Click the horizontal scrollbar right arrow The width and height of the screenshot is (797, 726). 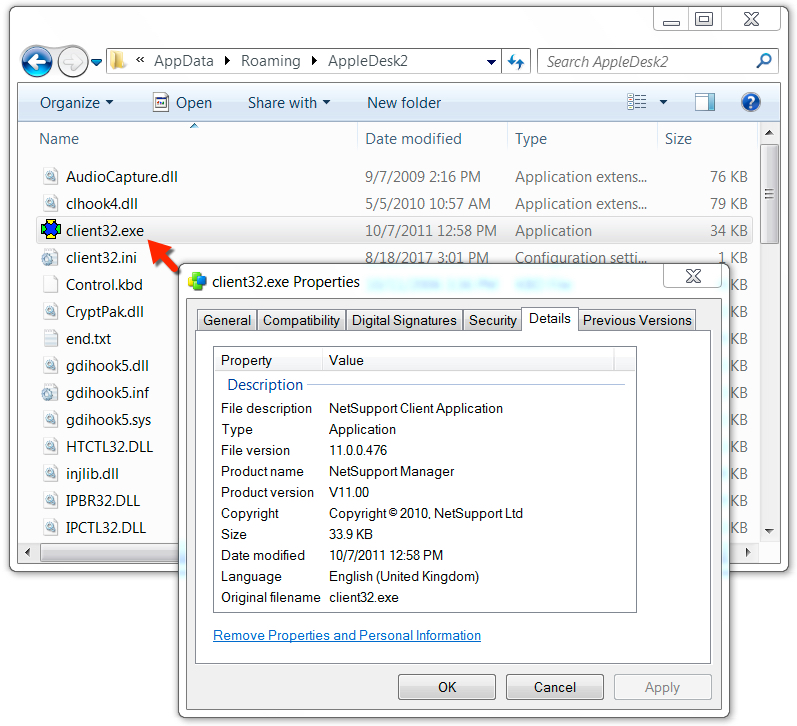click(748, 552)
